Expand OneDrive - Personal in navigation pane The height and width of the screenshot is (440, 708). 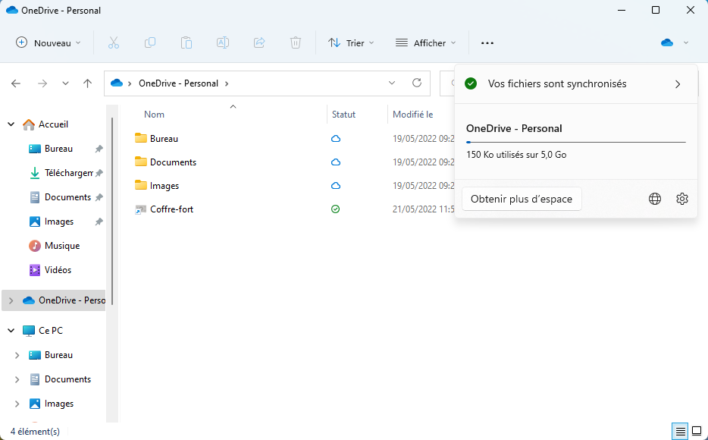point(11,300)
